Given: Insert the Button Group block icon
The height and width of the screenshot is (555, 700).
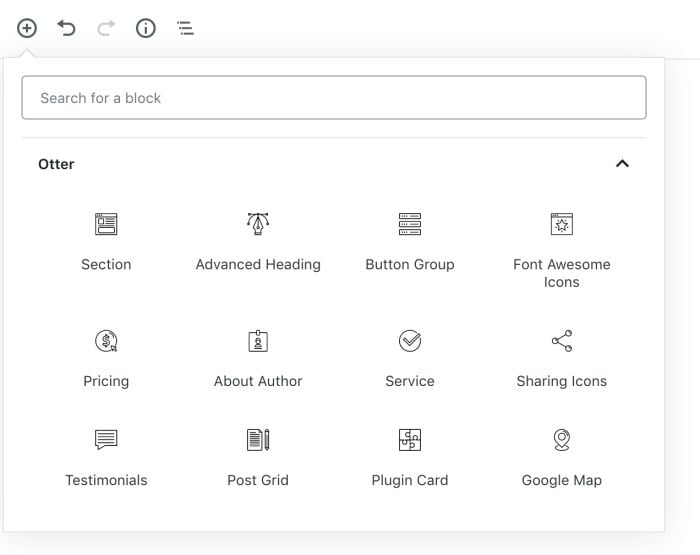Looking at the screenshot, I should click(410, 224).
